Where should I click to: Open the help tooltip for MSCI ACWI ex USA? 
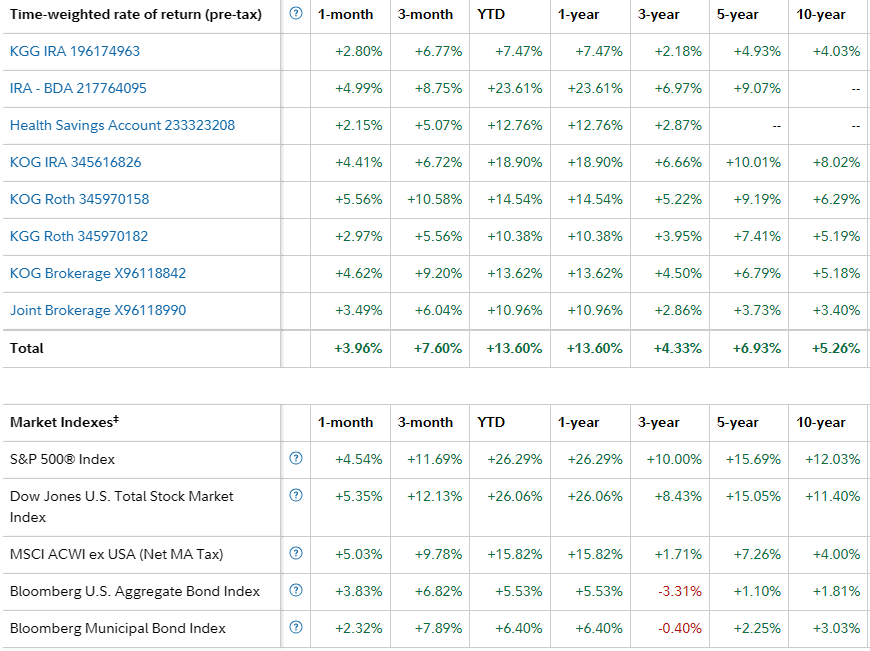pyautogui.click(x=294, y=554)
